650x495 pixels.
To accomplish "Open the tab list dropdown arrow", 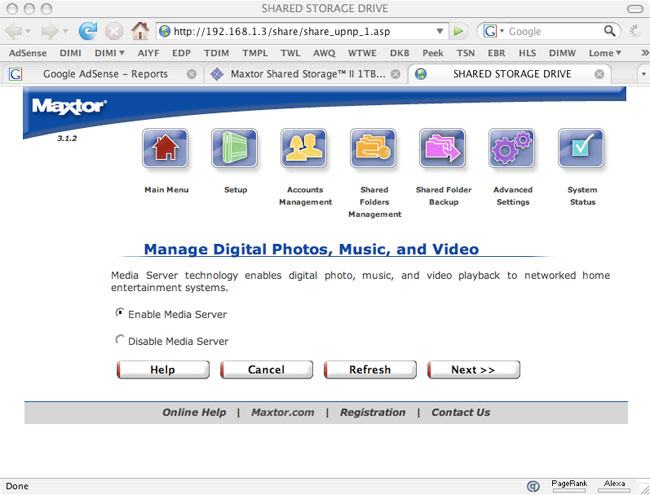I will [643, 74].
